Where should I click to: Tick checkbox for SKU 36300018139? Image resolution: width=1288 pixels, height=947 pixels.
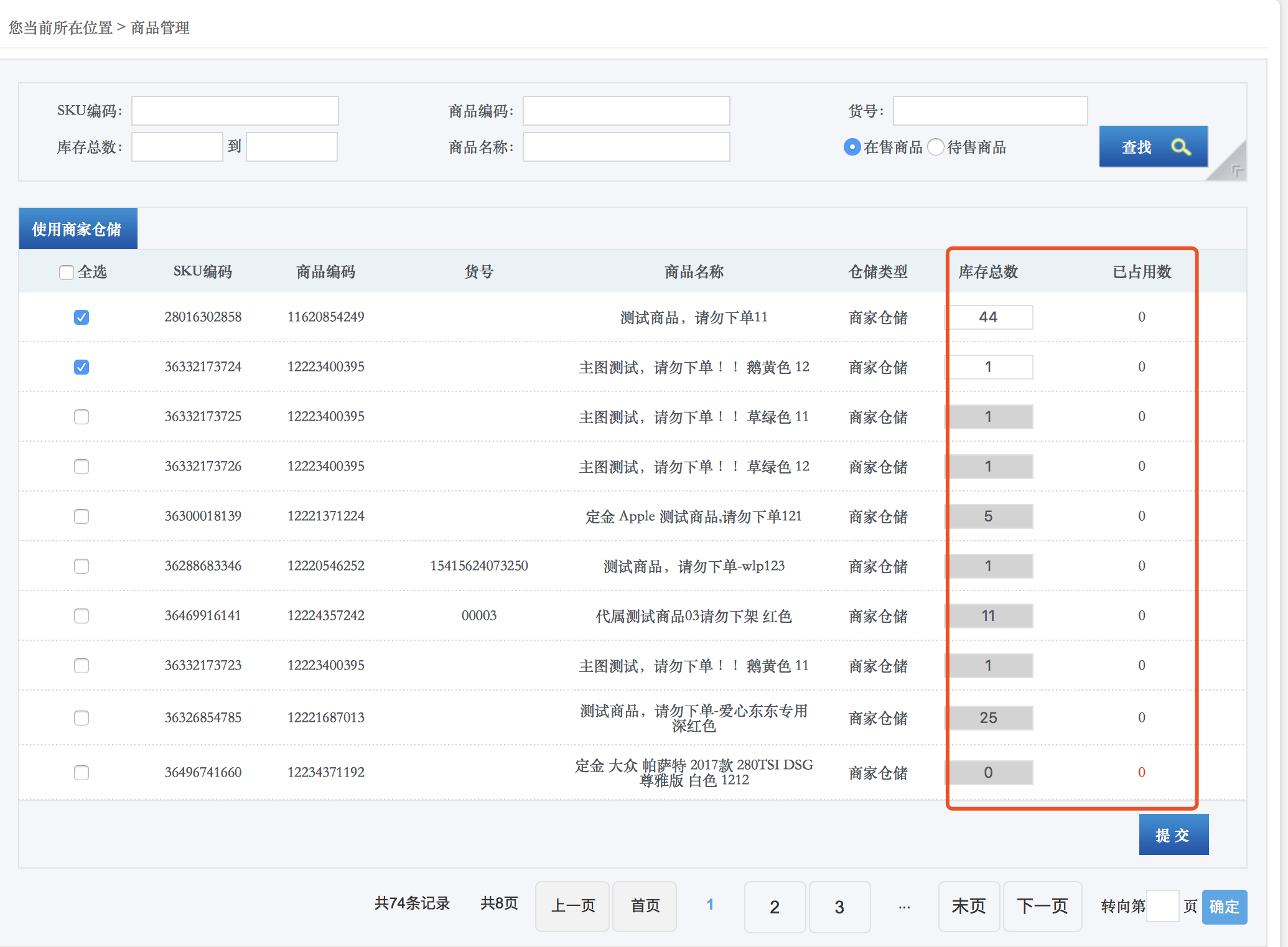[x=82, y=516]
